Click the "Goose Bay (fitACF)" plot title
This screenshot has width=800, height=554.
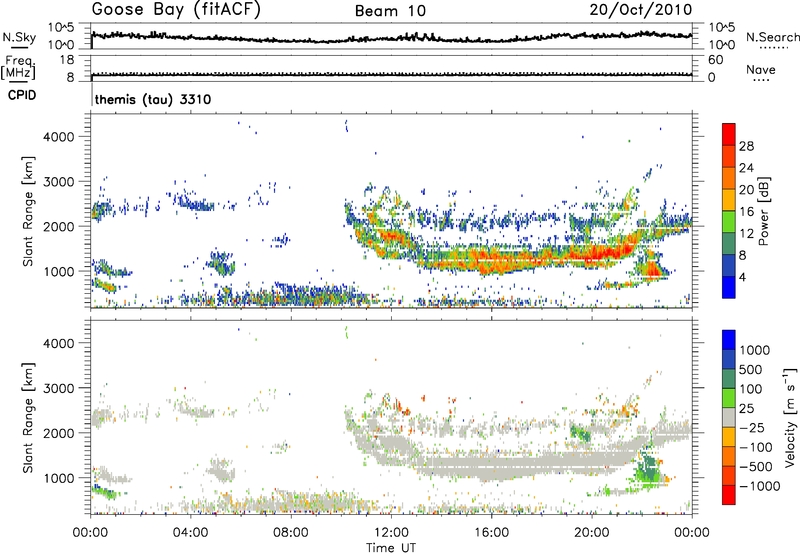click(176, 10)
